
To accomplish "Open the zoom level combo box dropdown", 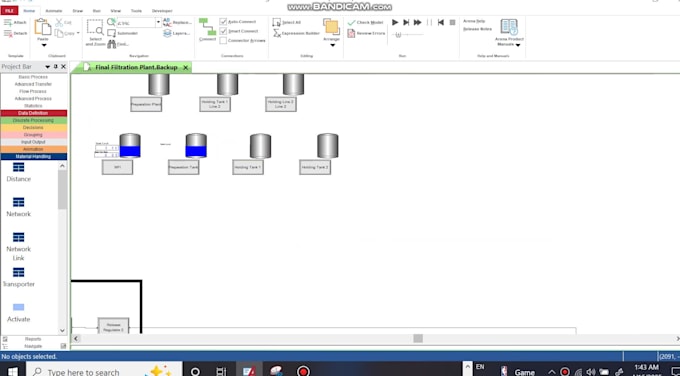I will [x=158, y=22].
